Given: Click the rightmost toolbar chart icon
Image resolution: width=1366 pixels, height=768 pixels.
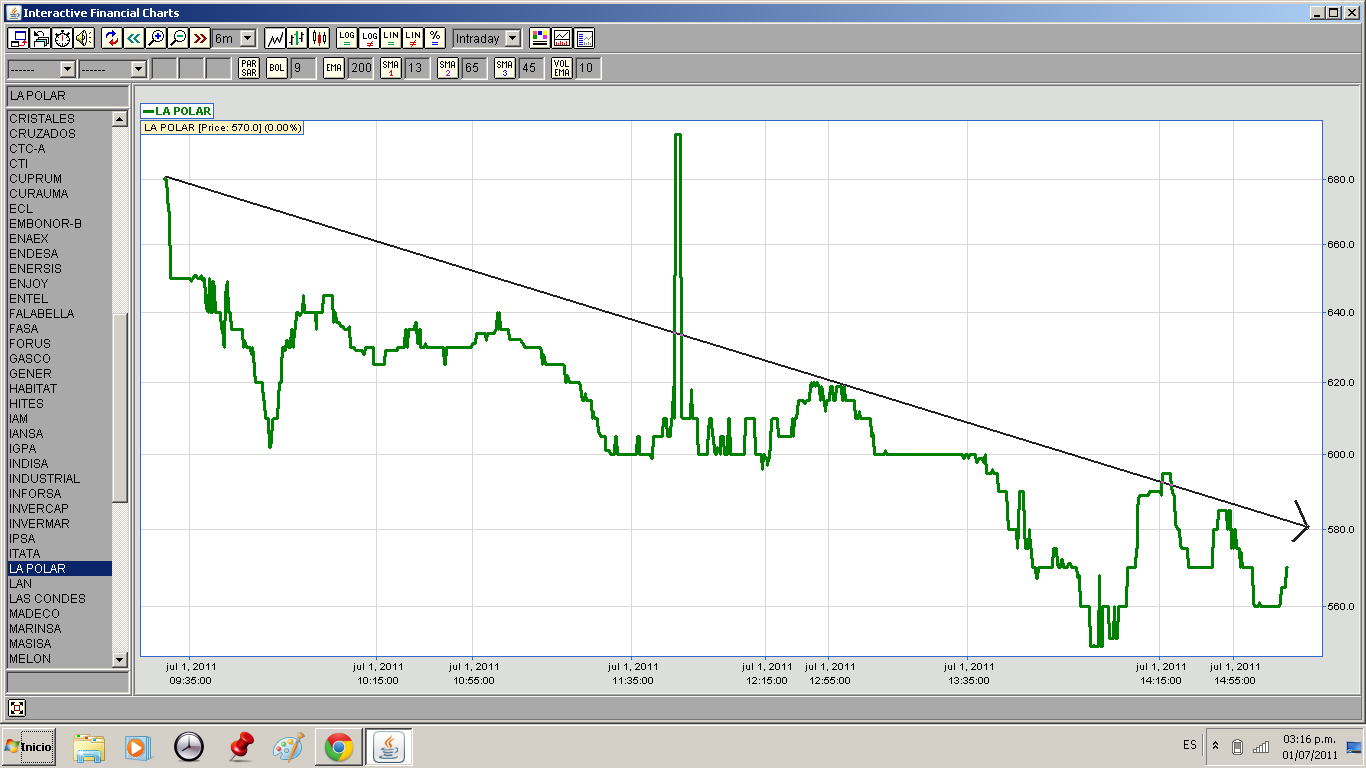Looking at the screenshot, I should (585, 38).
